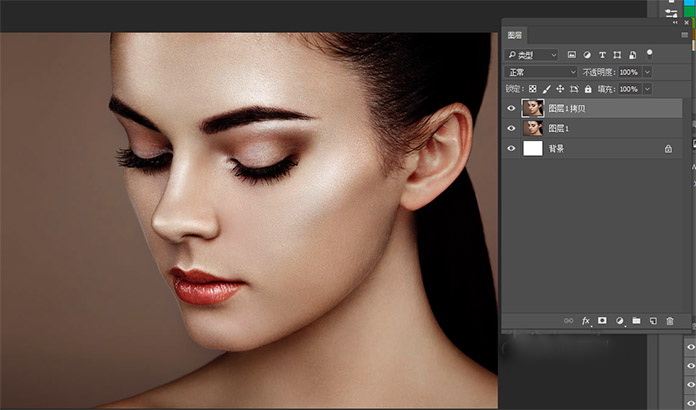Delete layer with trash icon
The height and width of the screenshot is (410, 696).
(670, 321)
